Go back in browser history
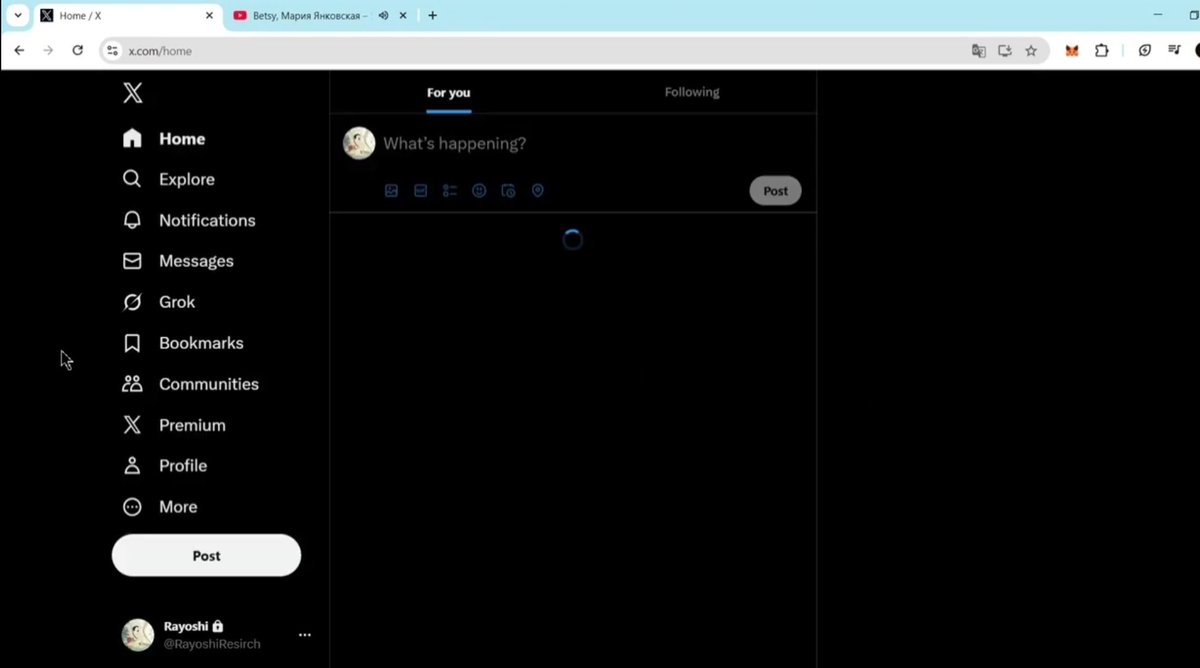Viewport: 1200px width, 668px height. 19,50
